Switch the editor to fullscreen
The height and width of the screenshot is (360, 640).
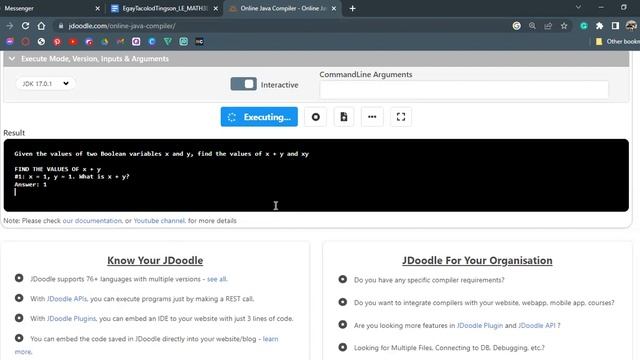401,117
